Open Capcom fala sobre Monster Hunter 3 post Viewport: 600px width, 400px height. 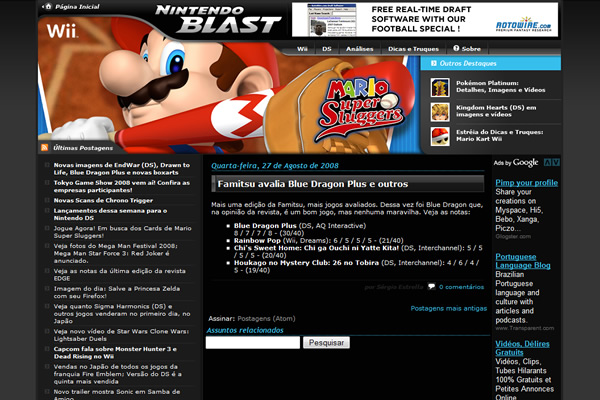(115, 353)
